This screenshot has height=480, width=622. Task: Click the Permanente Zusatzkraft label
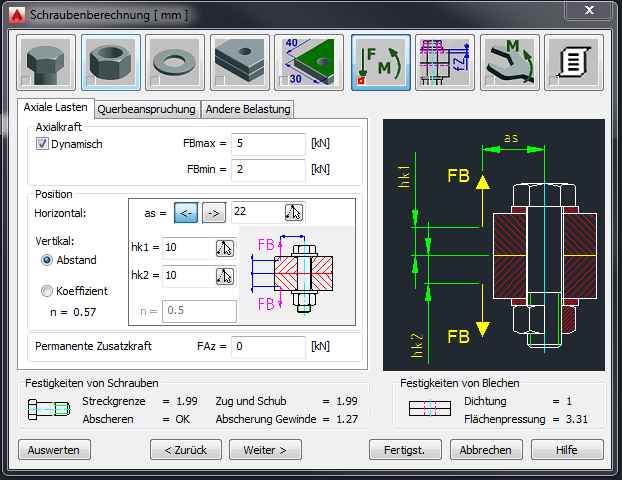tap(93, 346)
